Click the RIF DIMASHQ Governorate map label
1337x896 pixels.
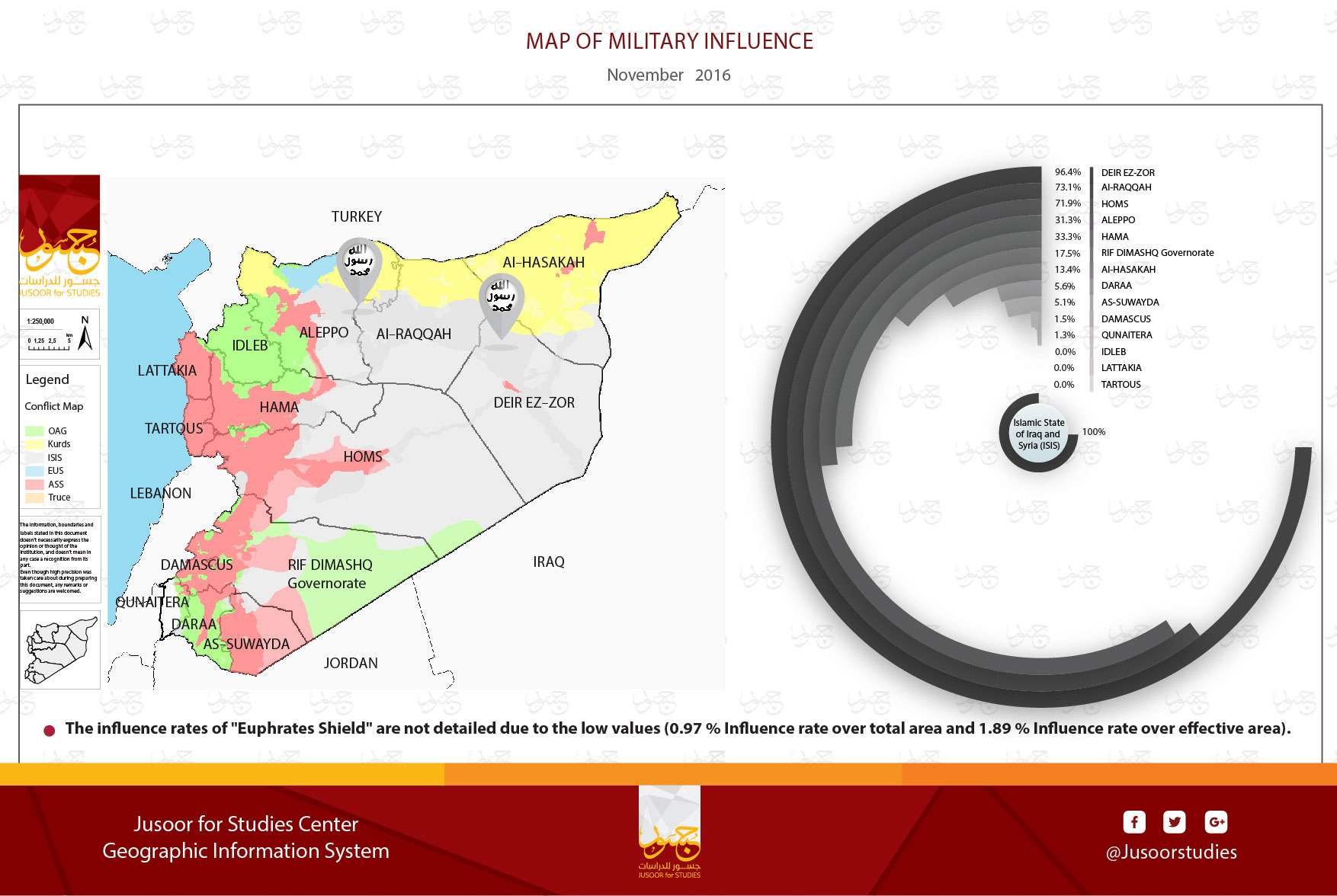[x=329, y=574]
